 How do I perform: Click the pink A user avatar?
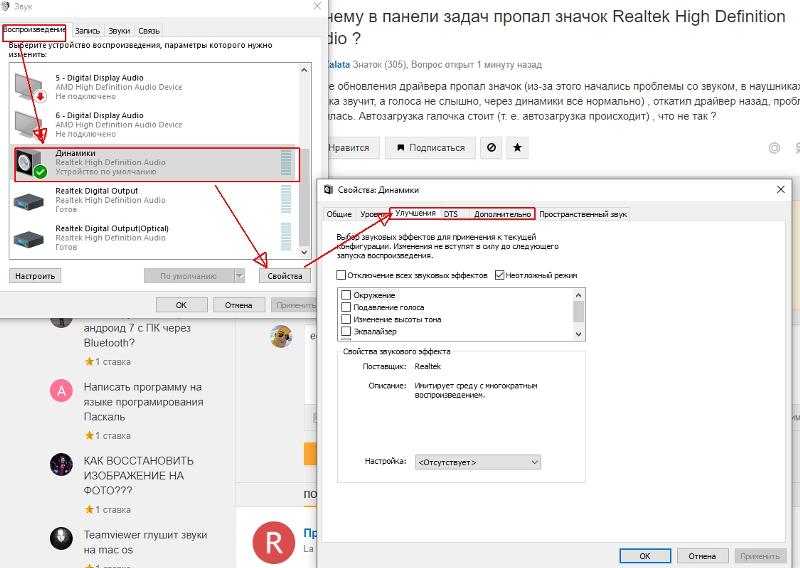[x=61, y=391]
